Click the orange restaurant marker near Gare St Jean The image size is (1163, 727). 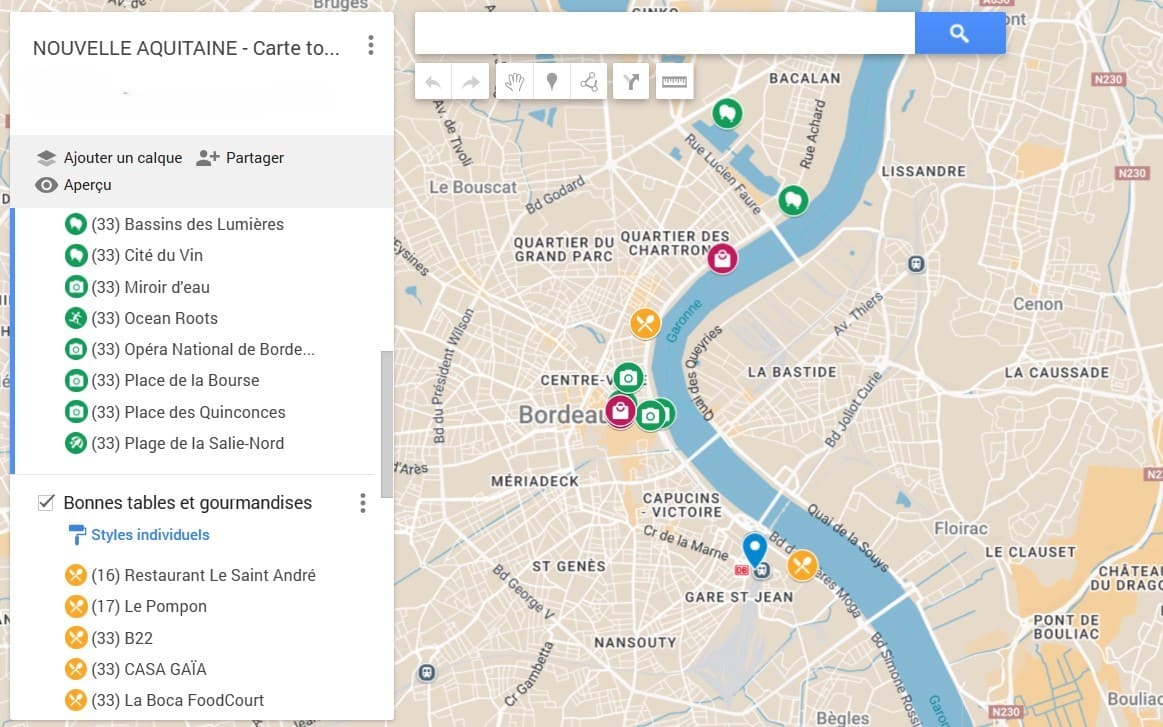[802, 566]
